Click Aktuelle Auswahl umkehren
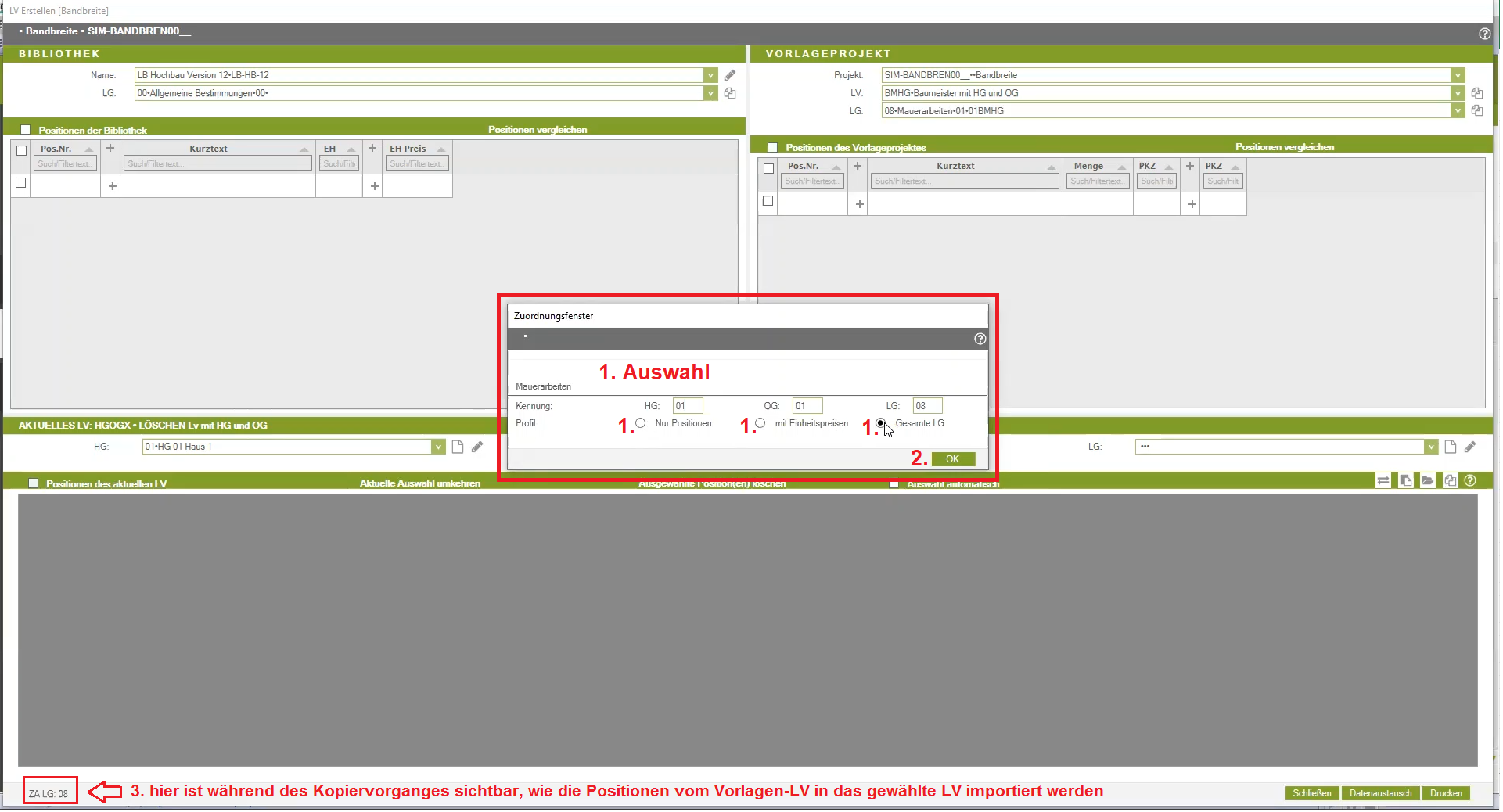Screen dimensions: 1503x812 (x=420, y=483)
